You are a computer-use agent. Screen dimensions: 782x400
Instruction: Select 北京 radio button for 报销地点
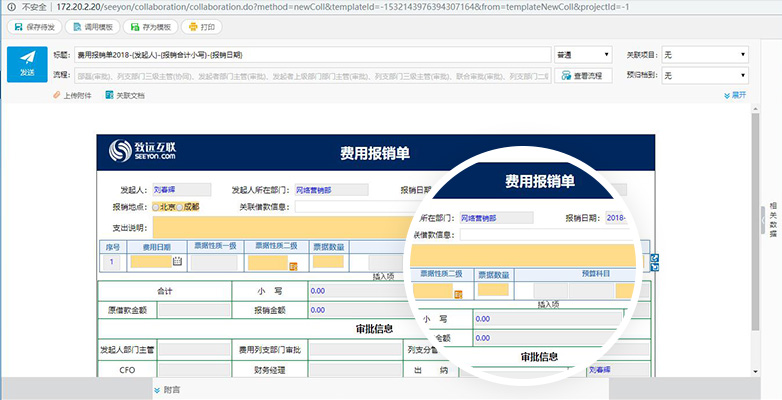[155, 207]
